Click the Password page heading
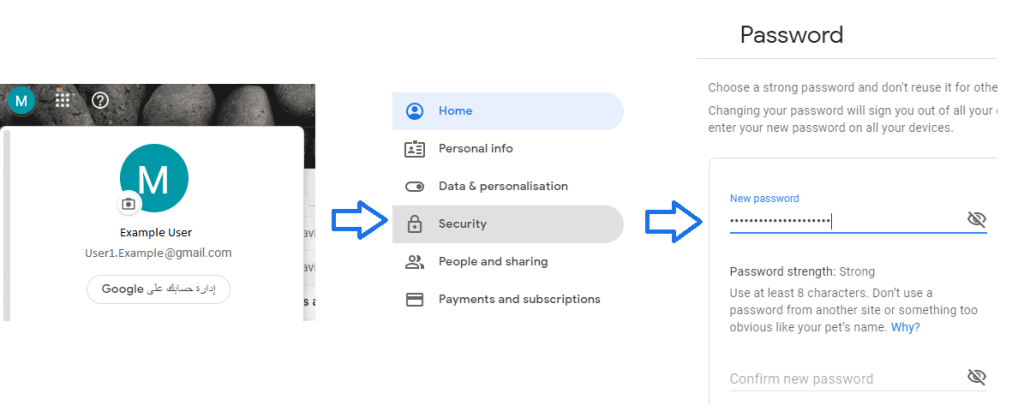The image size is (1024, 411). (x=791, y=35)
